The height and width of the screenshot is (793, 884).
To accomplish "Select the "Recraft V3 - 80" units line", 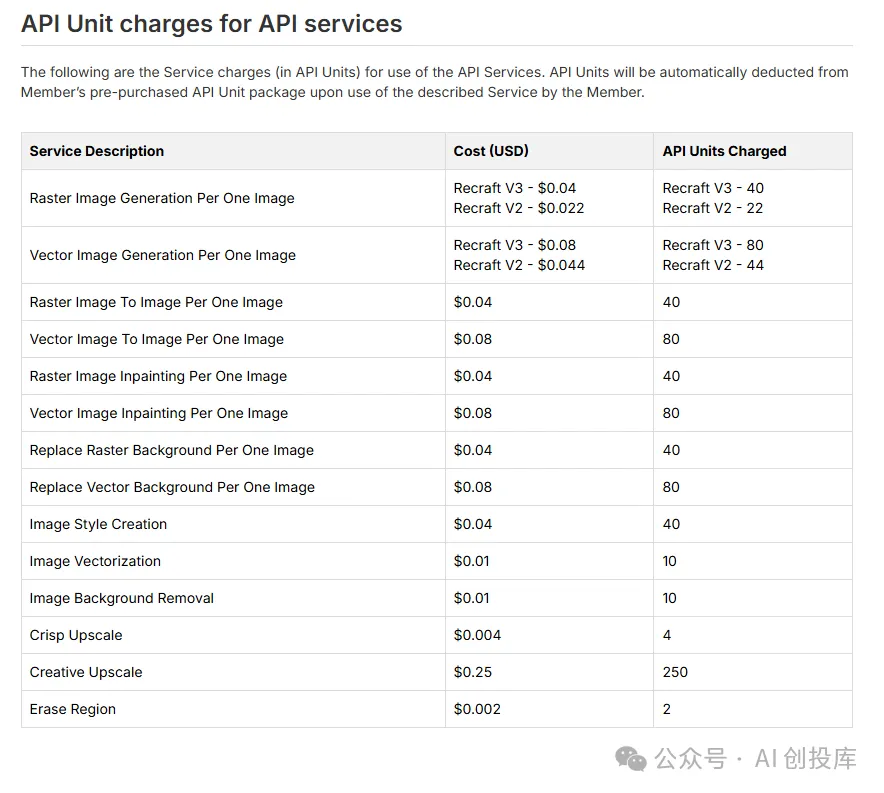I will click(x=713, y=245).
